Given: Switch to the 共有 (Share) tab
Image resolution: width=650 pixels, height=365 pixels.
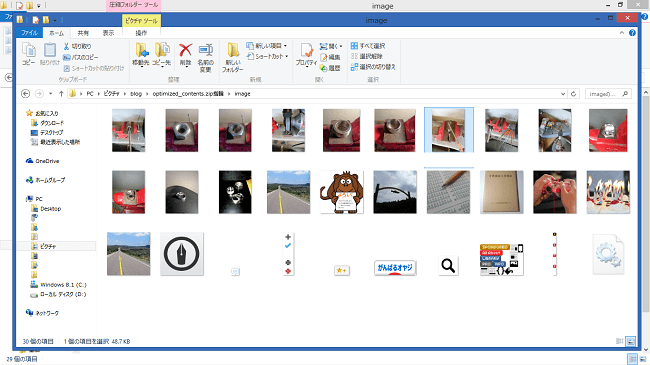Looking at the screenshot, I should pos(83,33).
